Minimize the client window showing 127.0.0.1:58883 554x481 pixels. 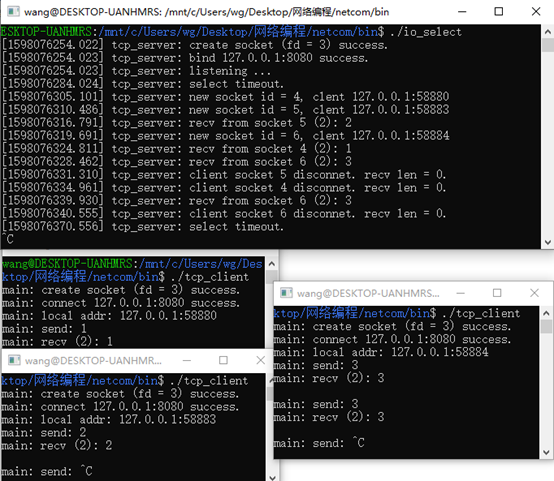(187, 360)
